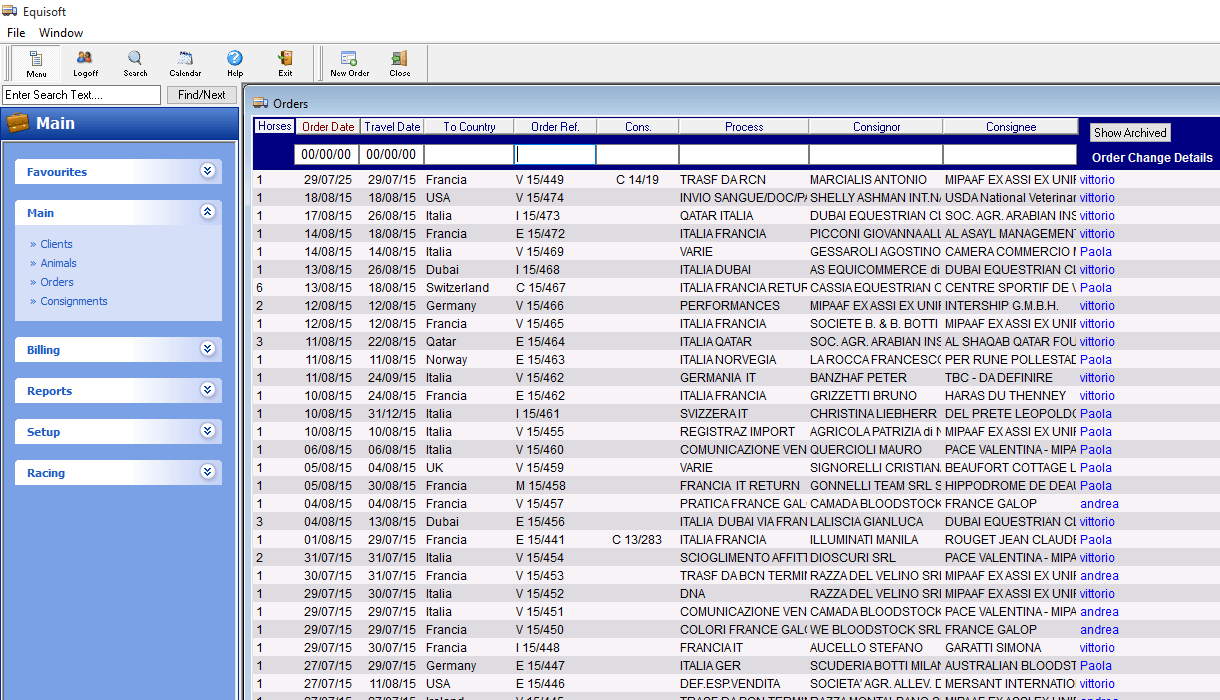Click the To Country filter field
The image size is (1220, 700).
click(469, 154)
